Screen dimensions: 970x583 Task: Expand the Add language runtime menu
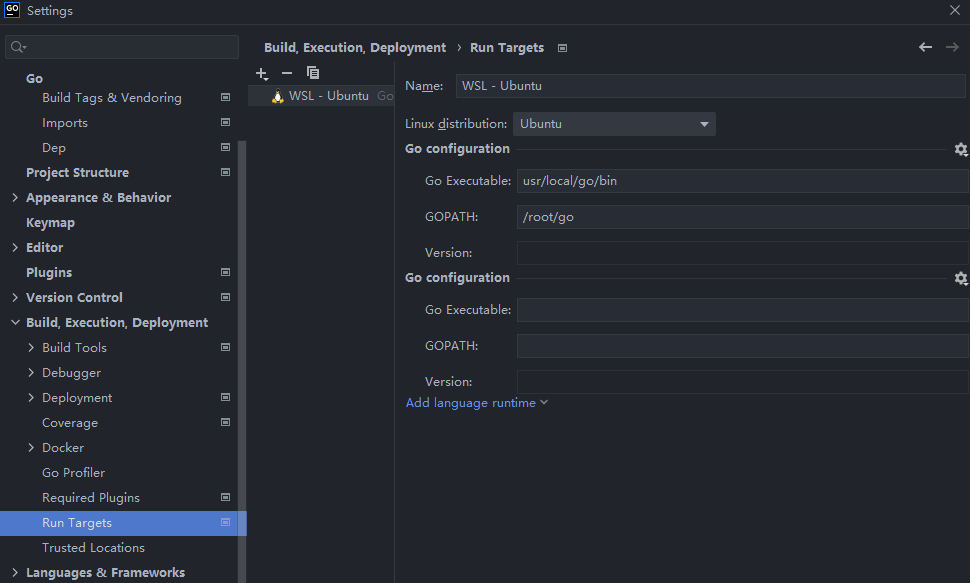click(477, 403)
